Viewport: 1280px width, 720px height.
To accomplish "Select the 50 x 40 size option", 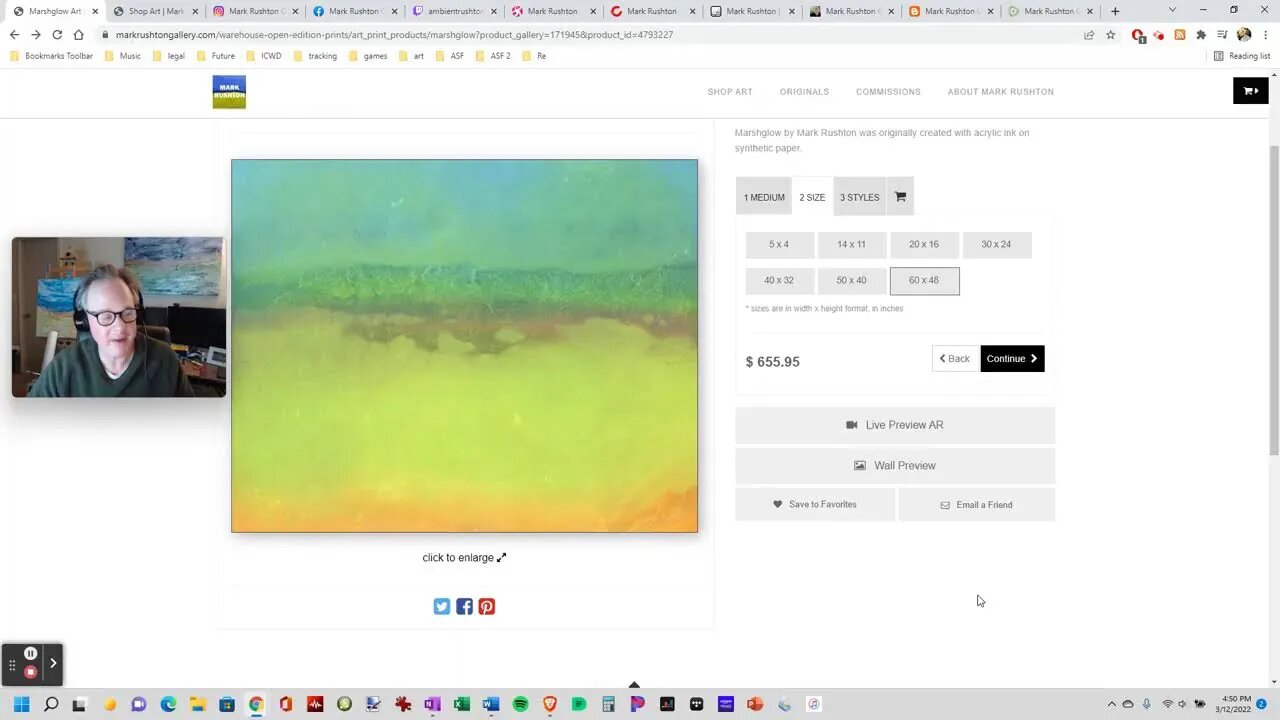I will 852,280.
